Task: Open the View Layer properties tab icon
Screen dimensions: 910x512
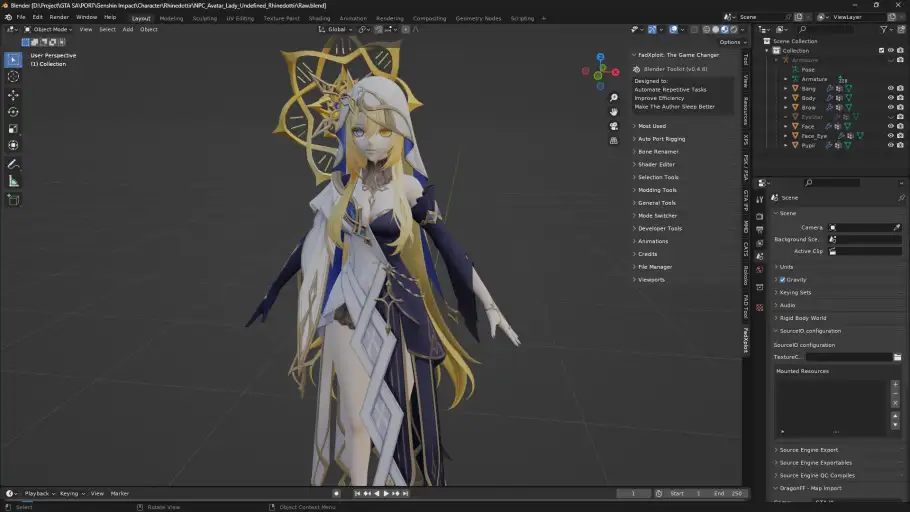Action: click(x=760, y=243)
